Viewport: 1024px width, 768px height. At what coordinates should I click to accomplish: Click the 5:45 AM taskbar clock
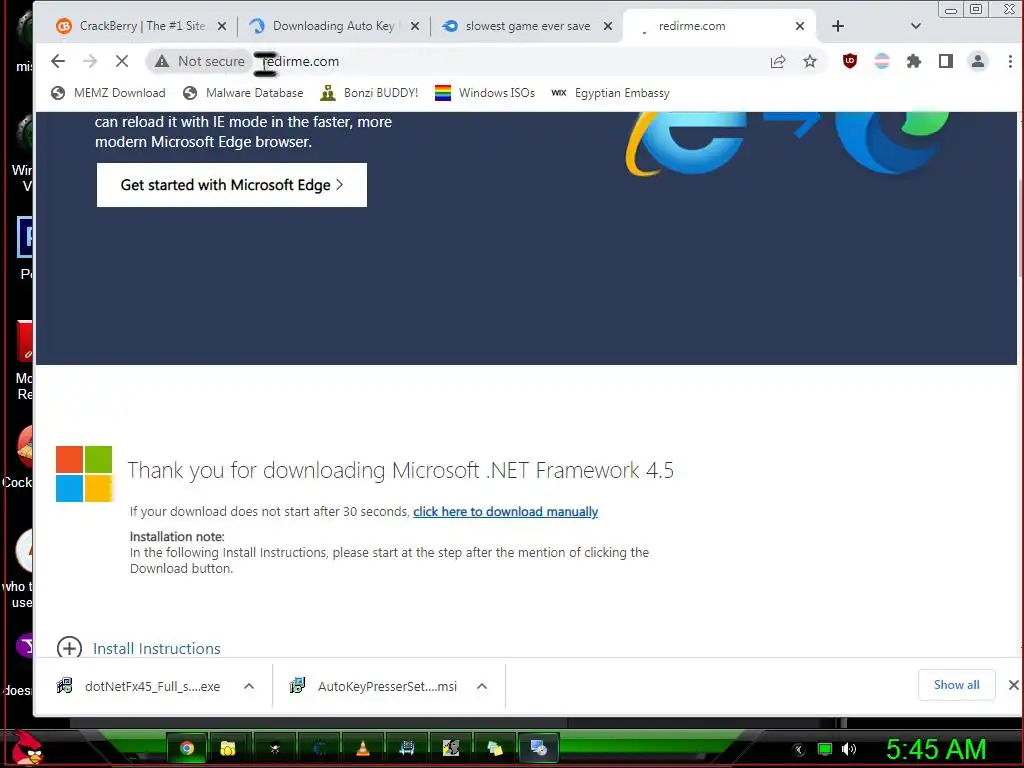[936, 750]
